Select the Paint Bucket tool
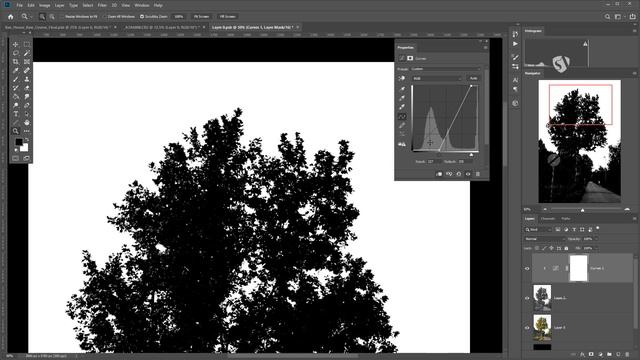This screenshot has width=640, height=360. 16,97
